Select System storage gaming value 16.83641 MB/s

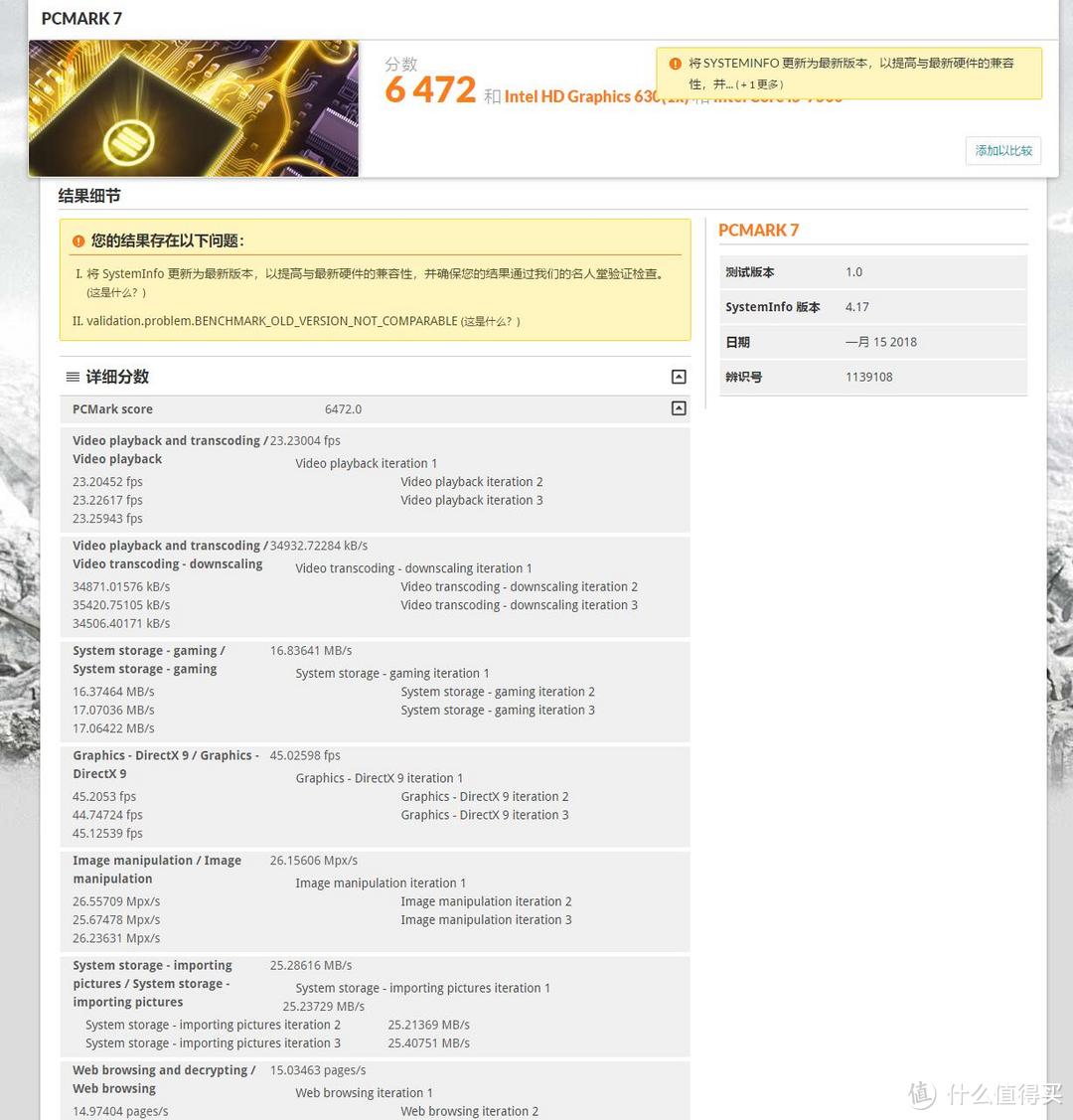tap(311, 651)
